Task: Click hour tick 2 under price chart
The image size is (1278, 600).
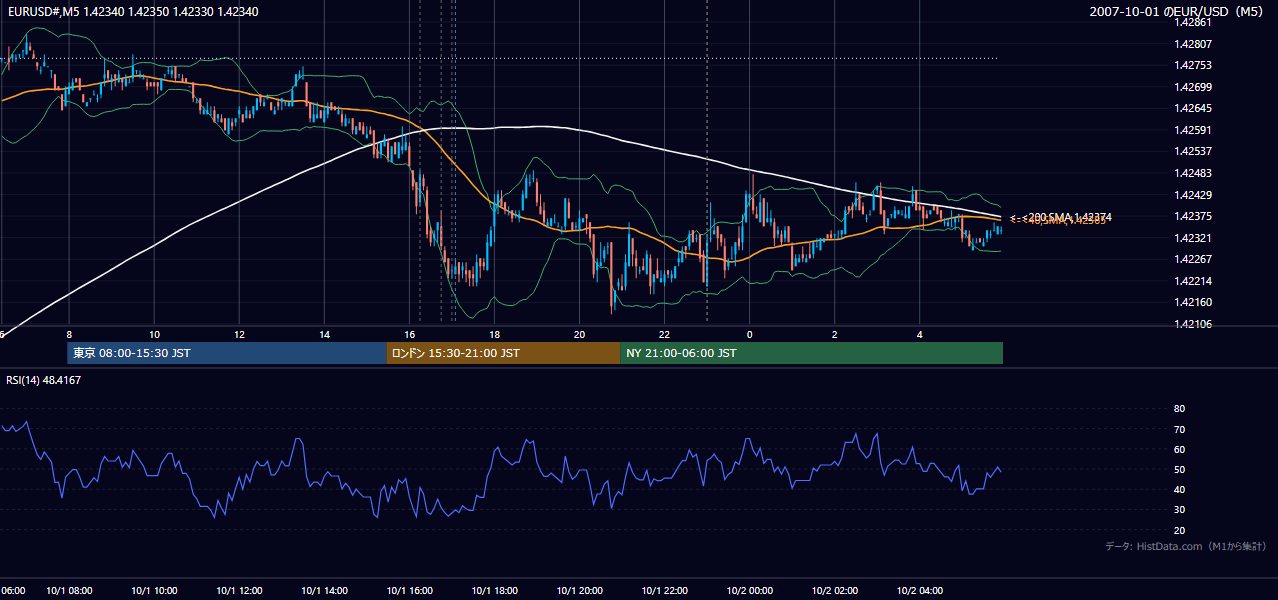Action: [835, 334]
